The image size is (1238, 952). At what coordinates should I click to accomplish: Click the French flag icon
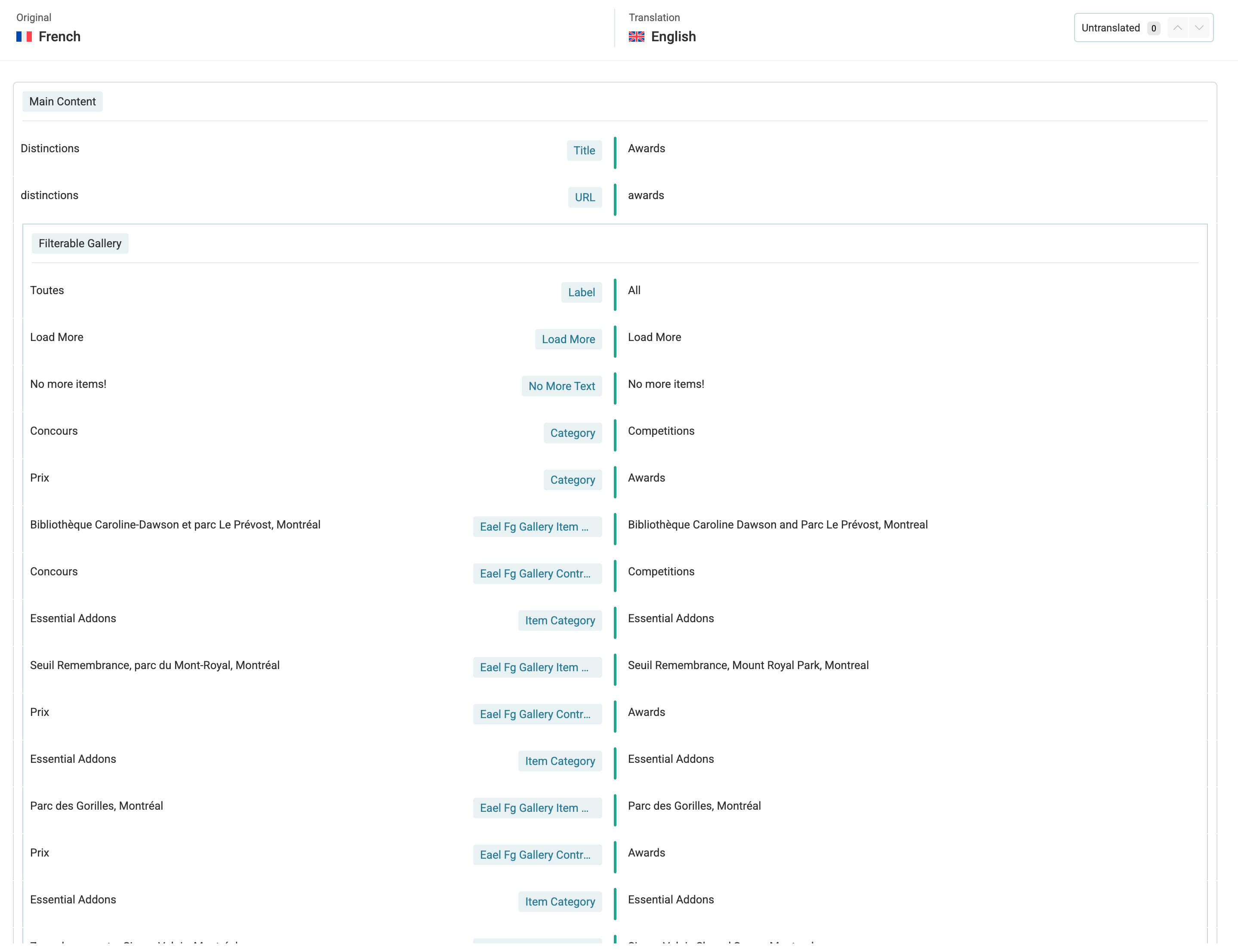coord(24,37)
